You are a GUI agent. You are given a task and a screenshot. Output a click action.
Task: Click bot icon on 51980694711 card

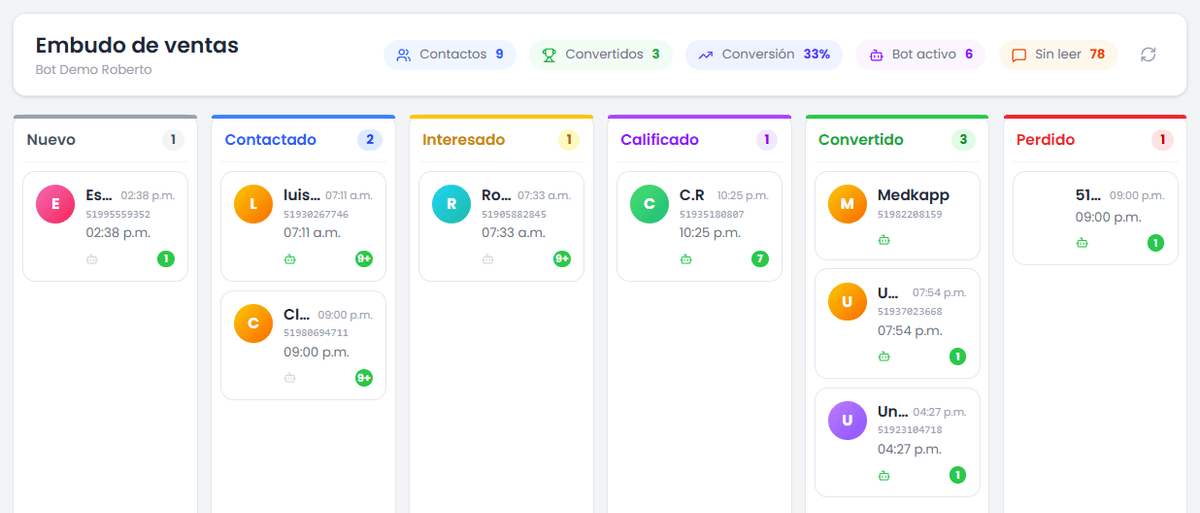290,378
